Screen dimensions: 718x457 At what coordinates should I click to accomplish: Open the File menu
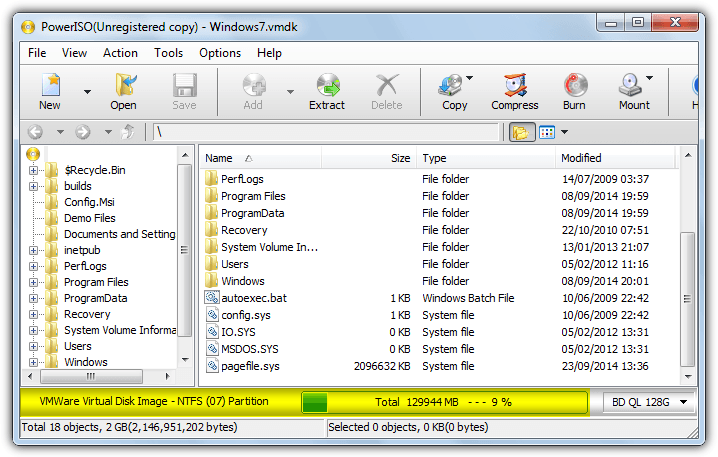tap(37, 53)
